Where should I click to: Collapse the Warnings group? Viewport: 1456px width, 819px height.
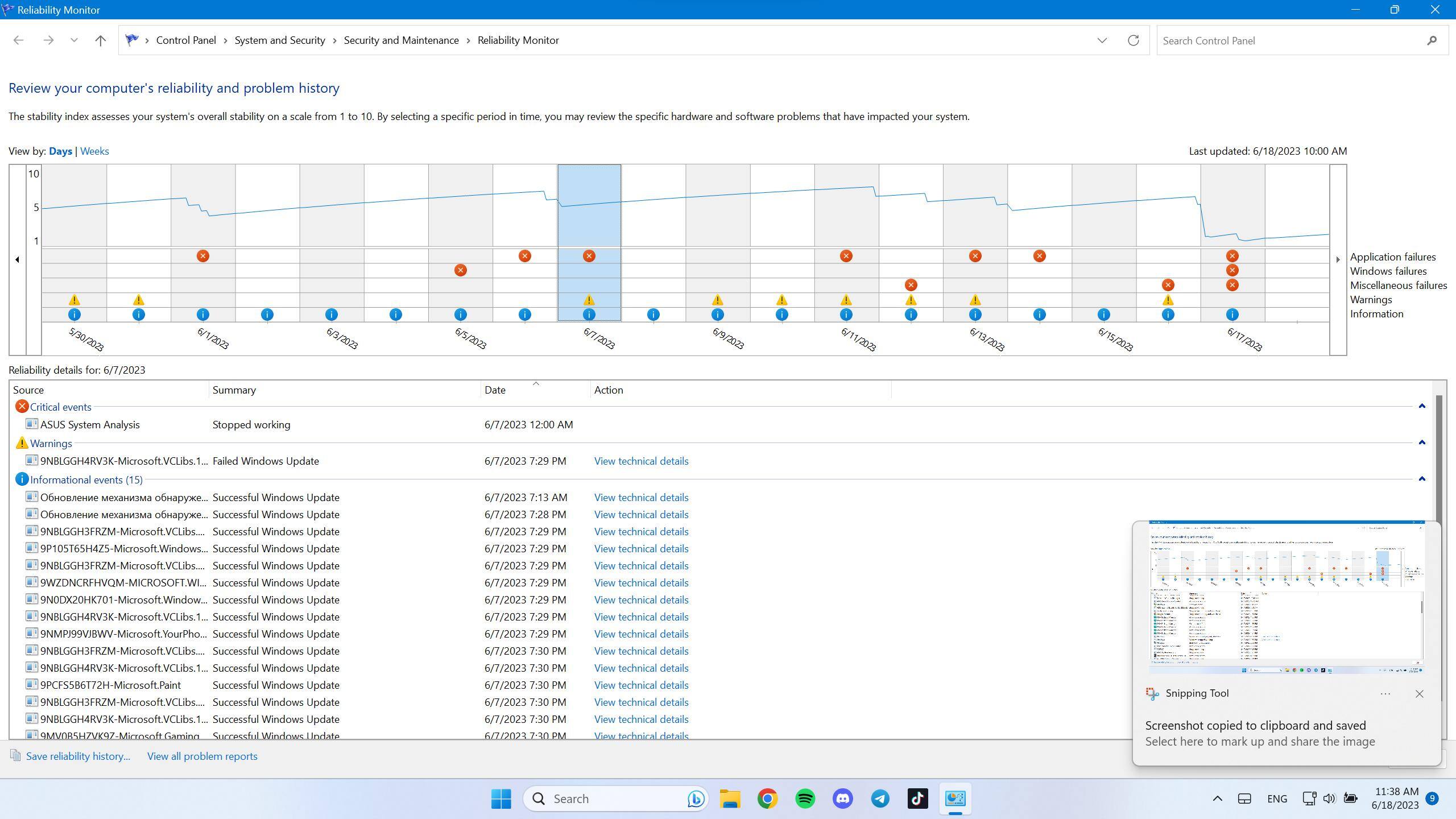(x=1422, y=442)
